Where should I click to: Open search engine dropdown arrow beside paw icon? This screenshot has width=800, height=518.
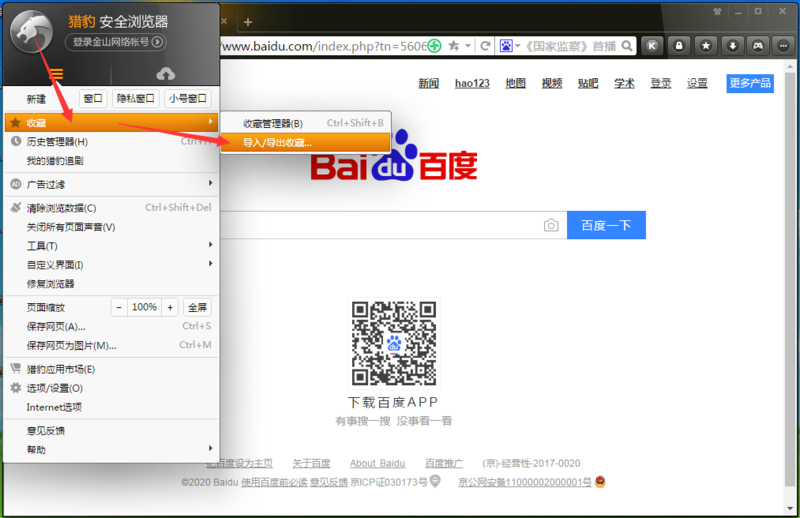tap(517, 46)
